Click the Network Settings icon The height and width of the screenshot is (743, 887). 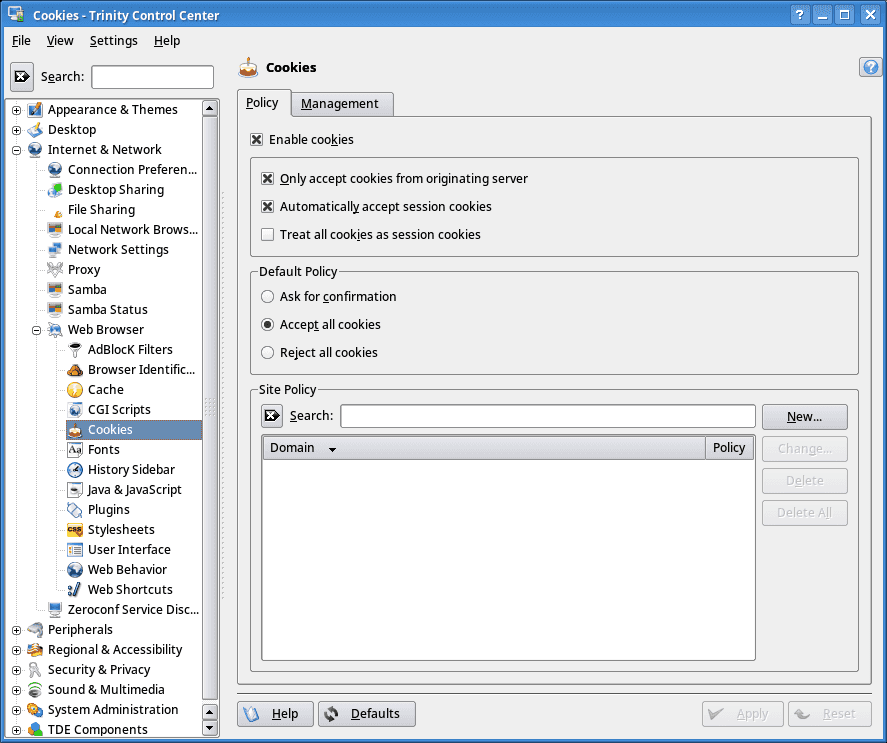point(55,250)
